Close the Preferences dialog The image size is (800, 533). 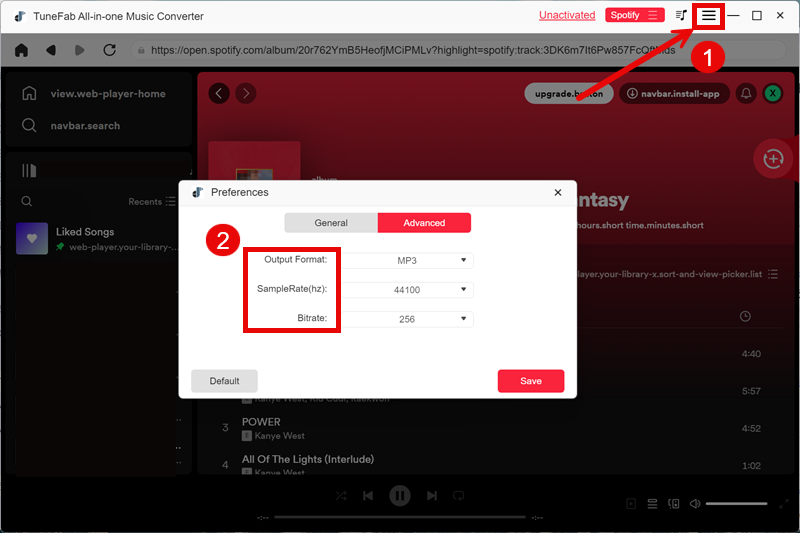(x=558, y=192)
